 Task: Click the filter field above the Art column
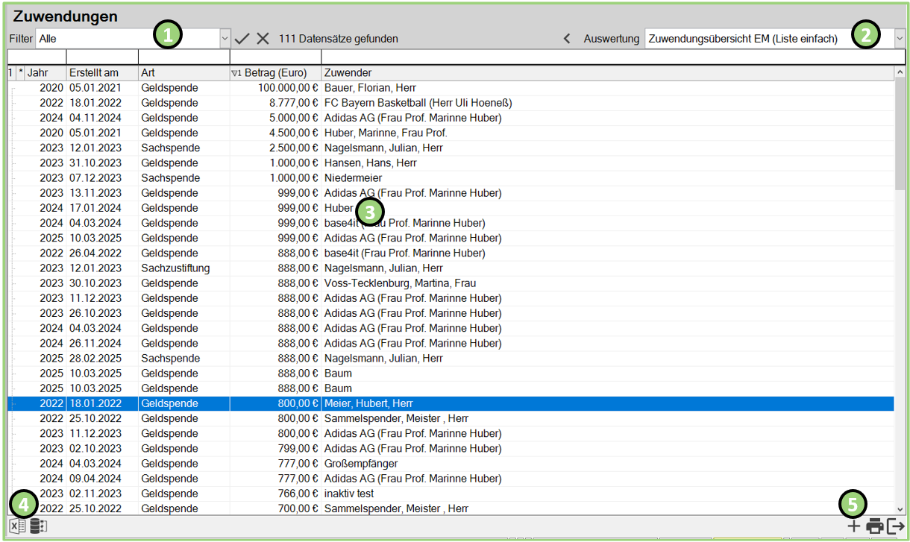pyautogui.click(x=183, y=57)
